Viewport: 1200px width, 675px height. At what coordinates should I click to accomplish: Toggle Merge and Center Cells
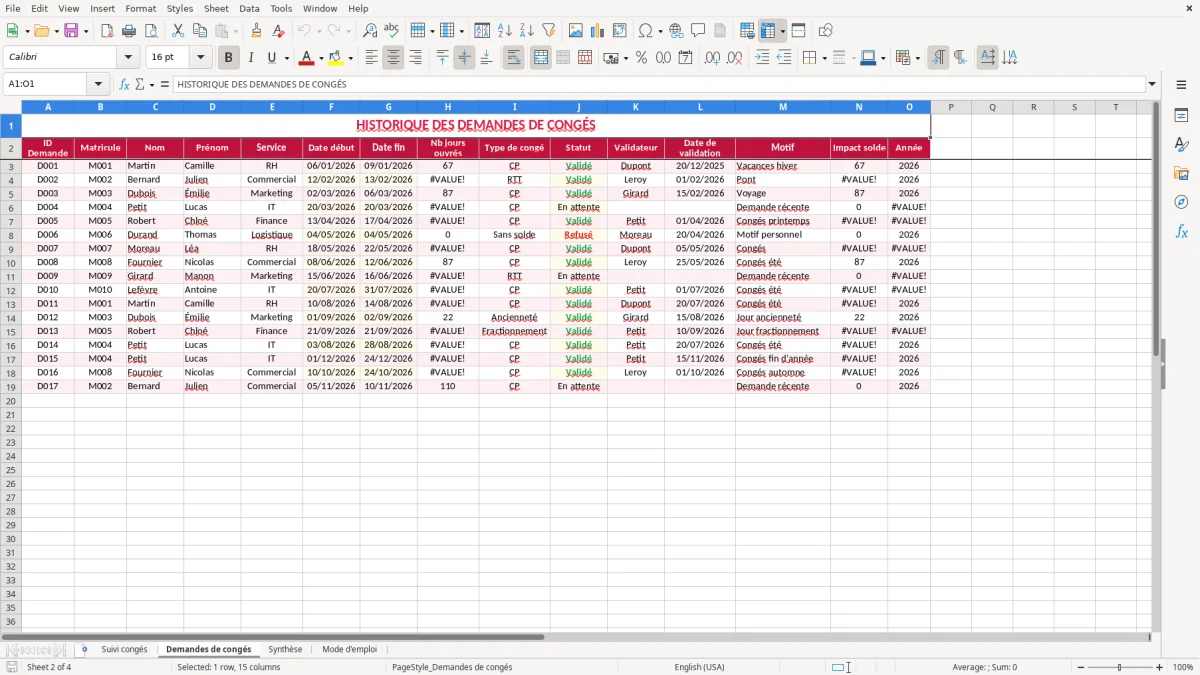pyautogui.click(x=540, y=58)
